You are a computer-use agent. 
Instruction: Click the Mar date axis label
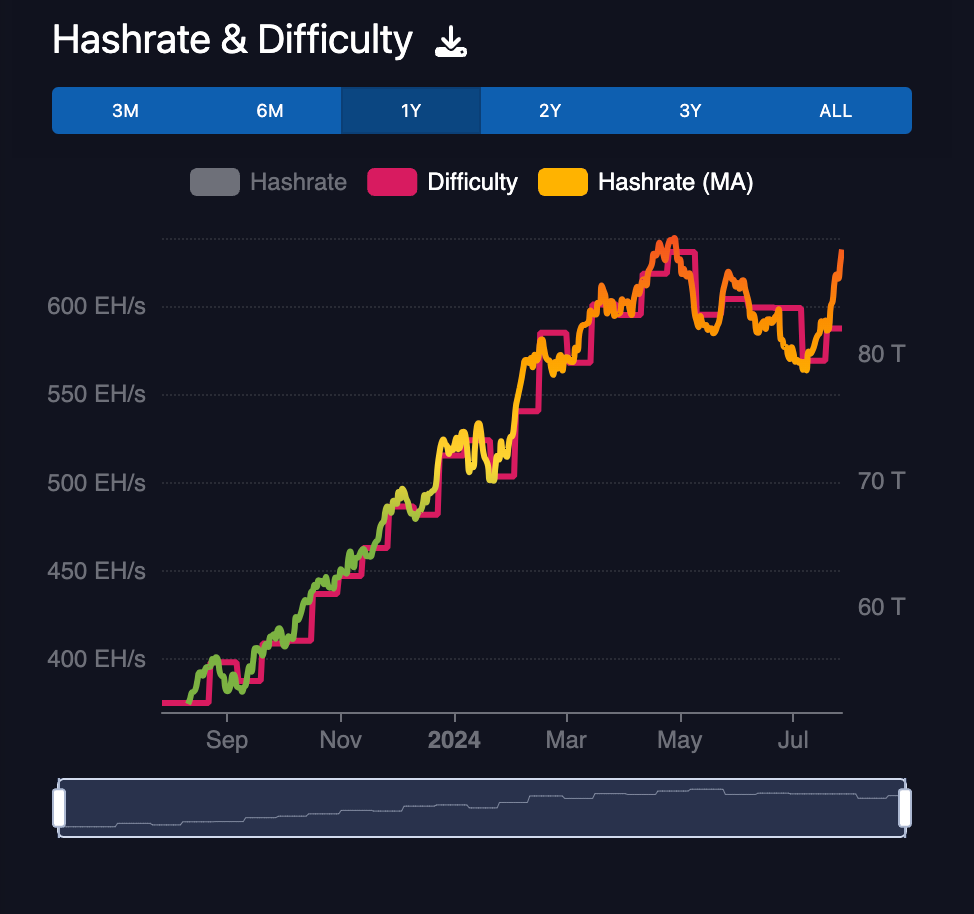pos(566,740)
